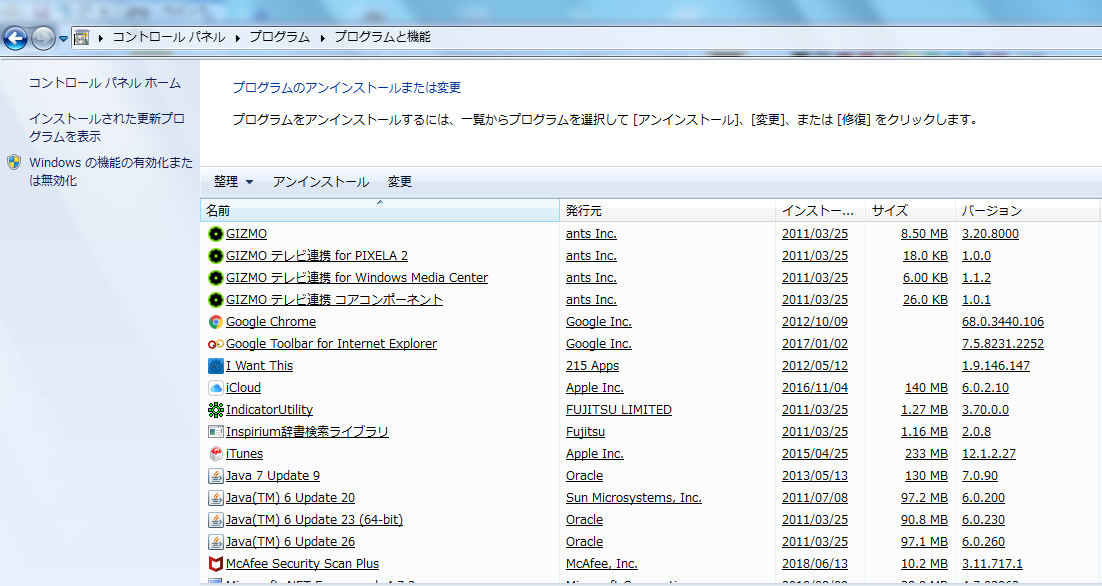
Task: Sort by the 発行元 column header
Action: click(668, 211)
